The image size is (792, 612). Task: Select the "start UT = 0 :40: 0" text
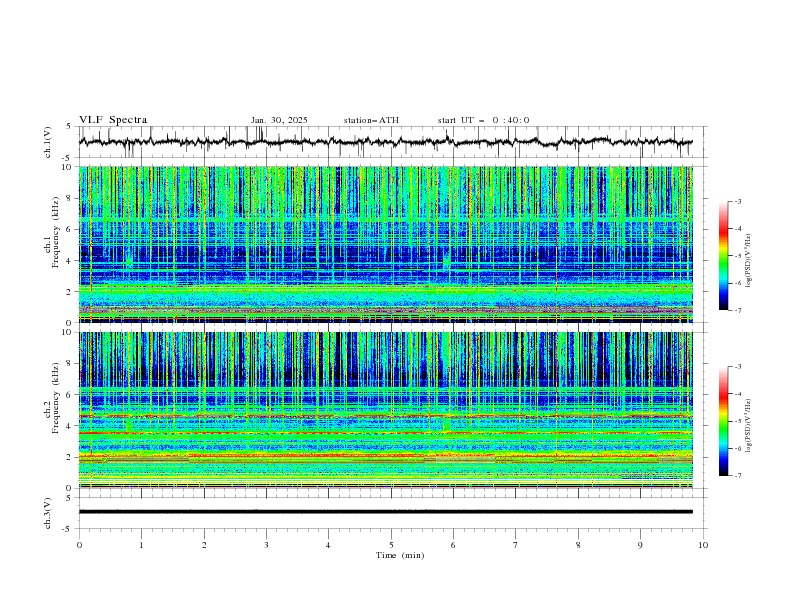(483, 120)
